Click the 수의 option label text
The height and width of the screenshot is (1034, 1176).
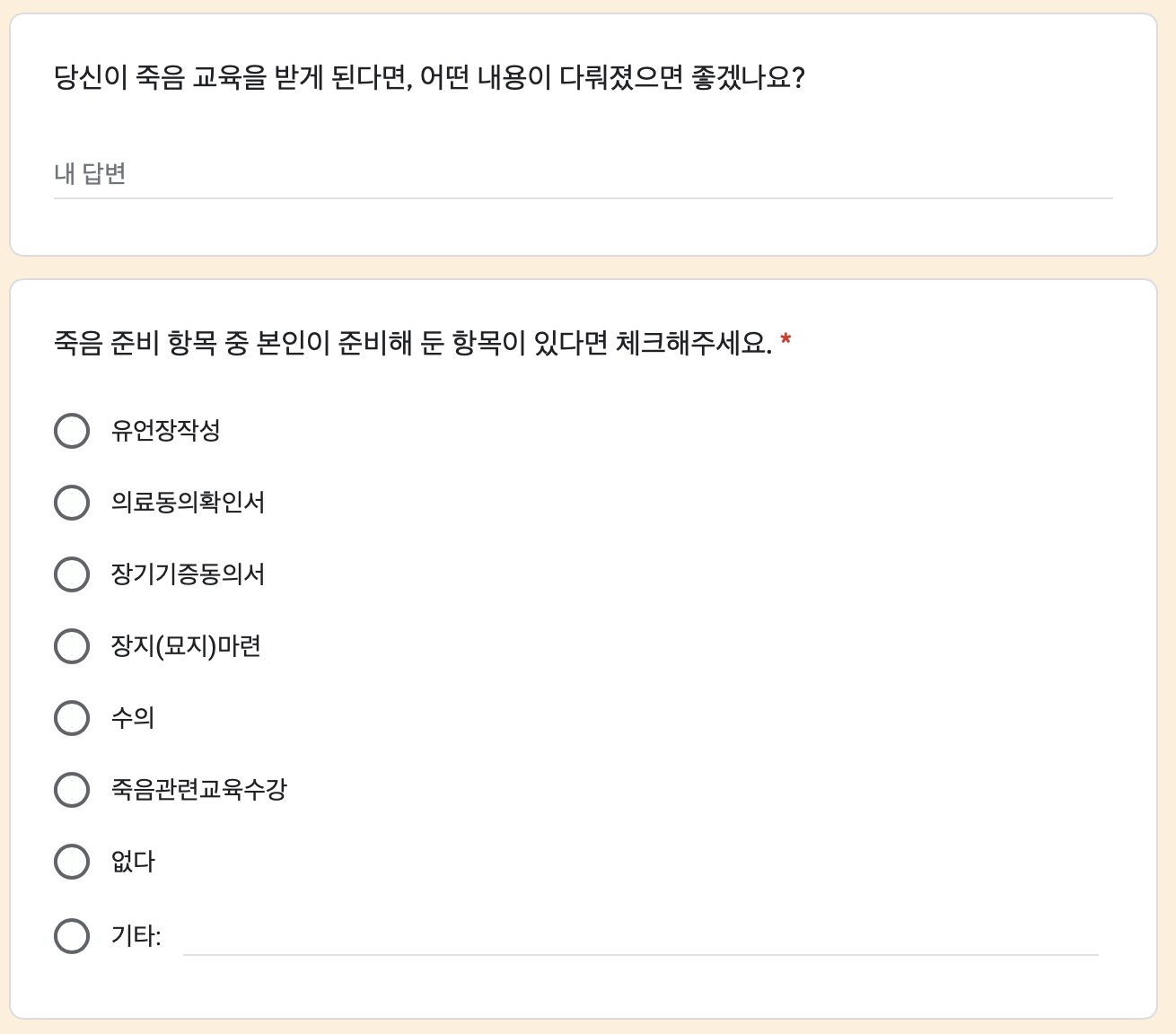click(x=133, y=718)
